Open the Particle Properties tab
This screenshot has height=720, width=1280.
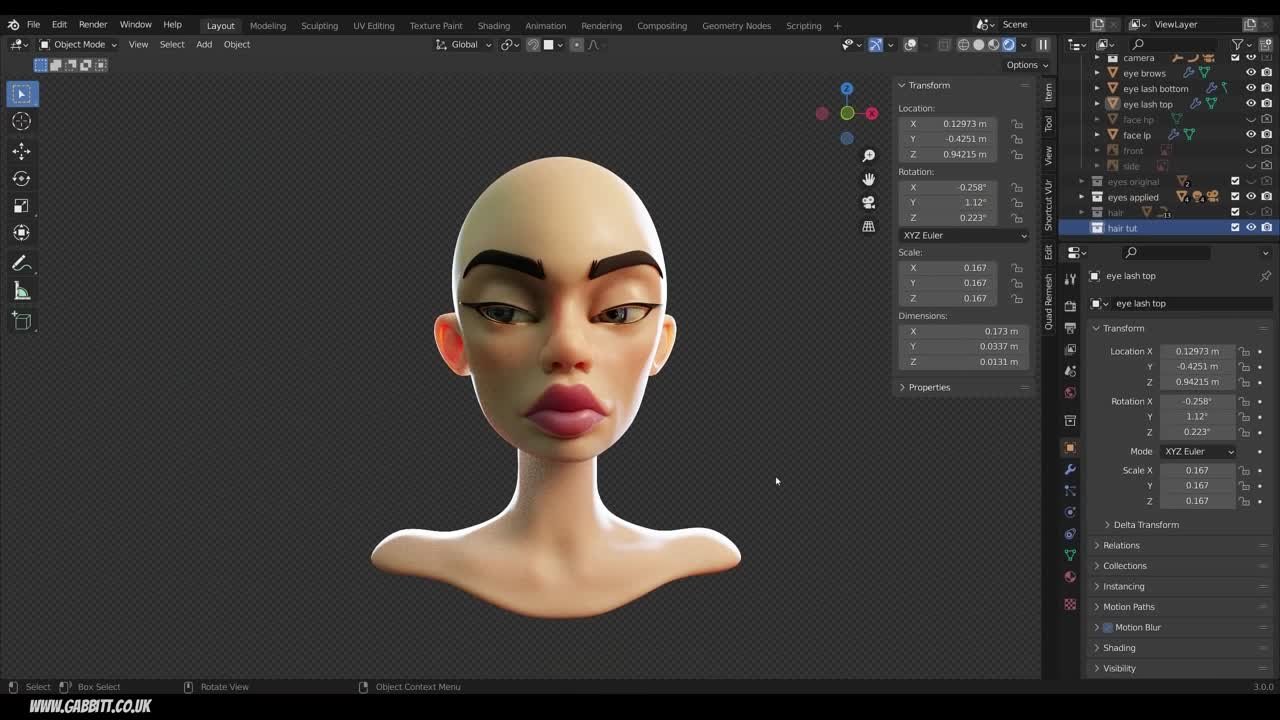coord(1070,488)
